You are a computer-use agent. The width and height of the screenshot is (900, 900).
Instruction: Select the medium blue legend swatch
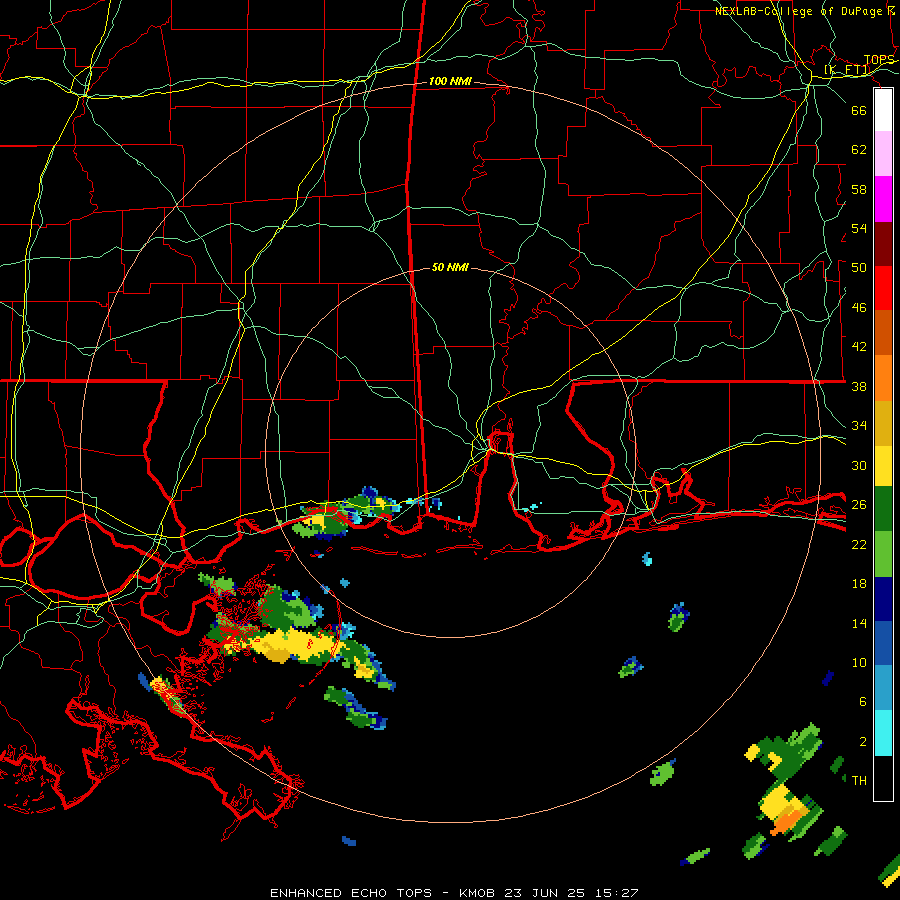point(883,643)
